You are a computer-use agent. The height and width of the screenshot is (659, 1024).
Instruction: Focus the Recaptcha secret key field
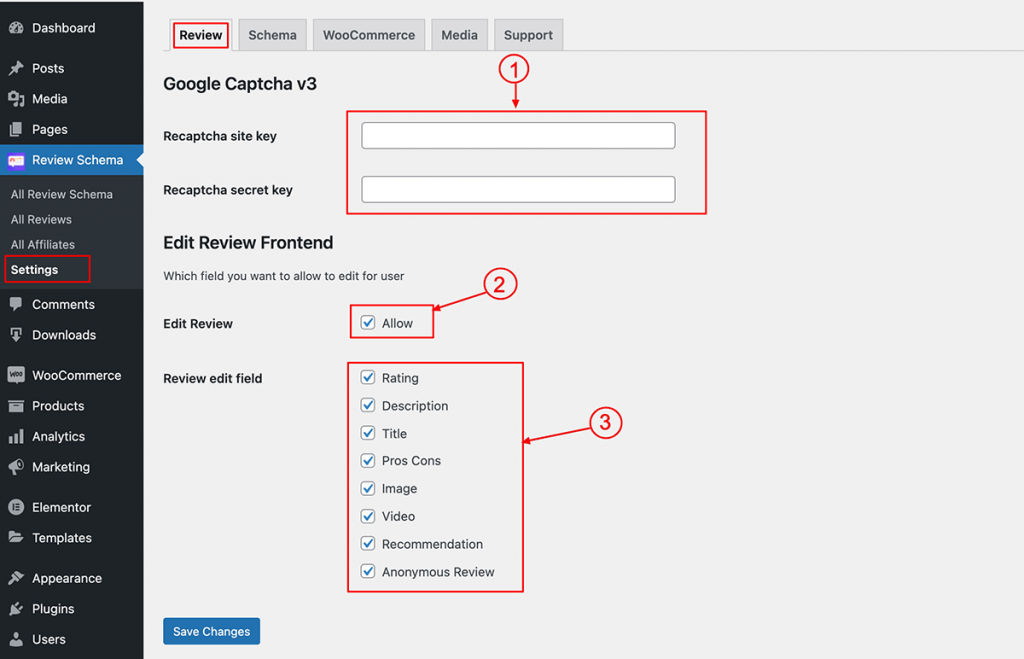(x=519, y=189)
